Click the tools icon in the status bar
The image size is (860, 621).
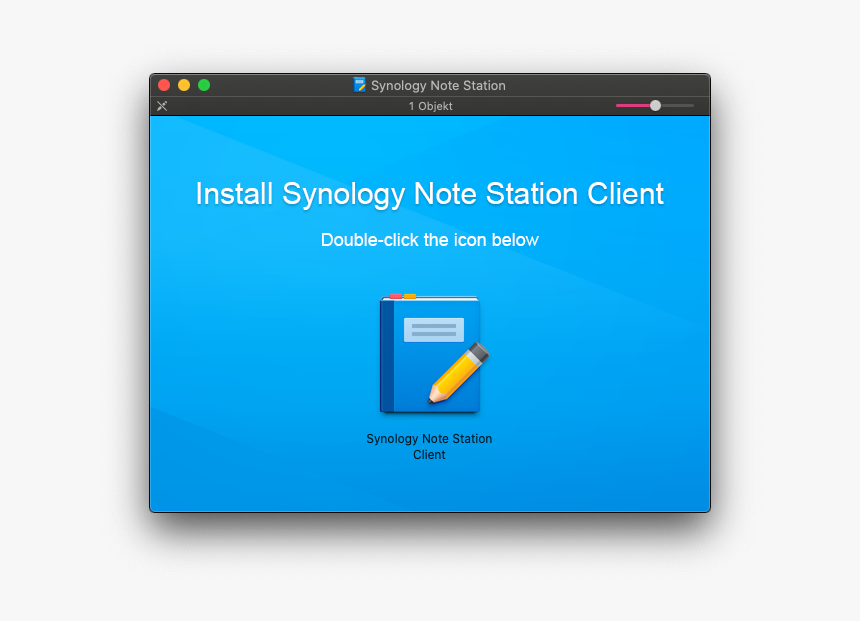[162, 106]
